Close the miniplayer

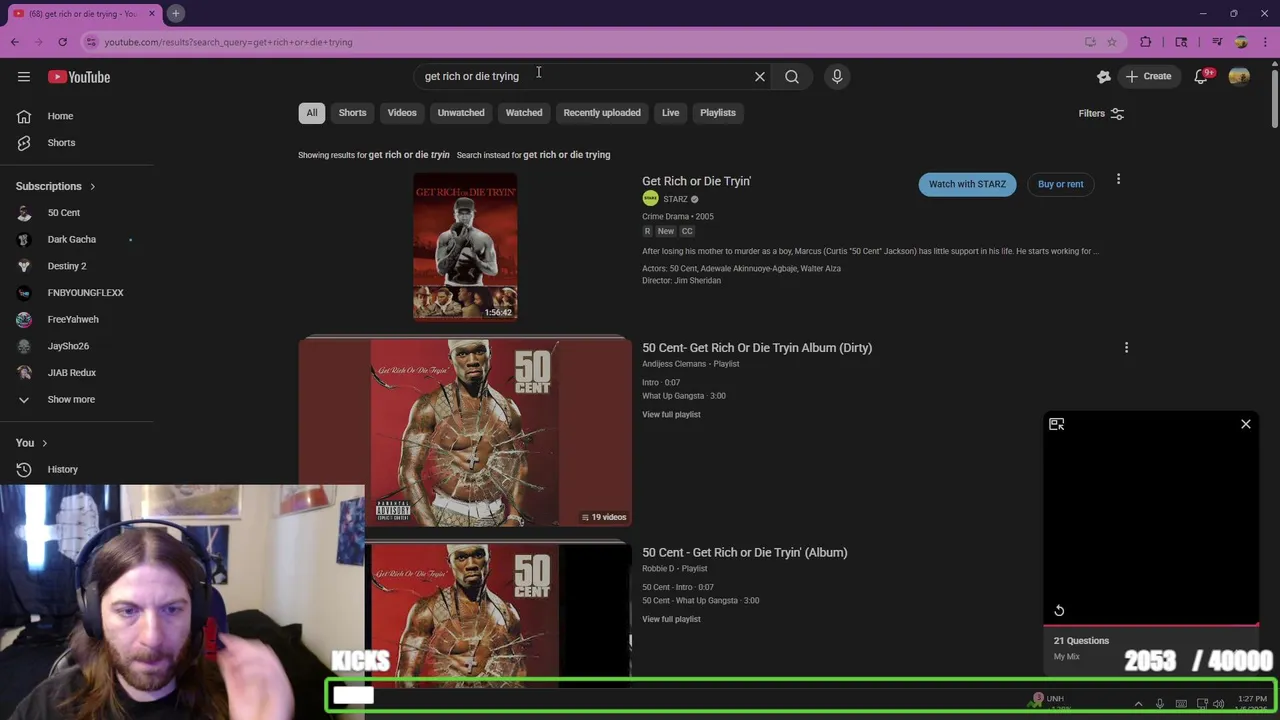point(1246,425)
